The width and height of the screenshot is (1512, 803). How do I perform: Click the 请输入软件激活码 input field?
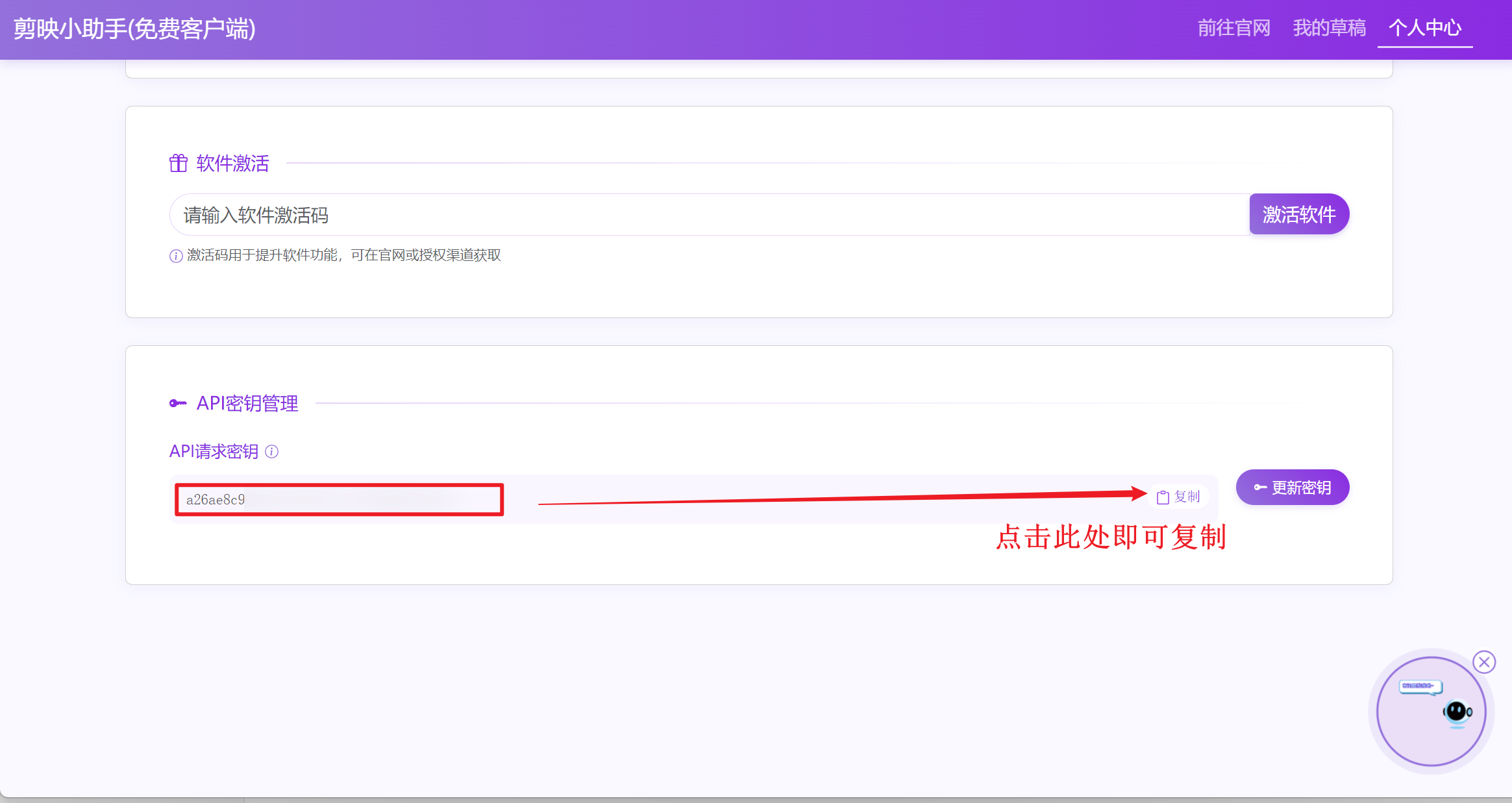click(710, 214)
